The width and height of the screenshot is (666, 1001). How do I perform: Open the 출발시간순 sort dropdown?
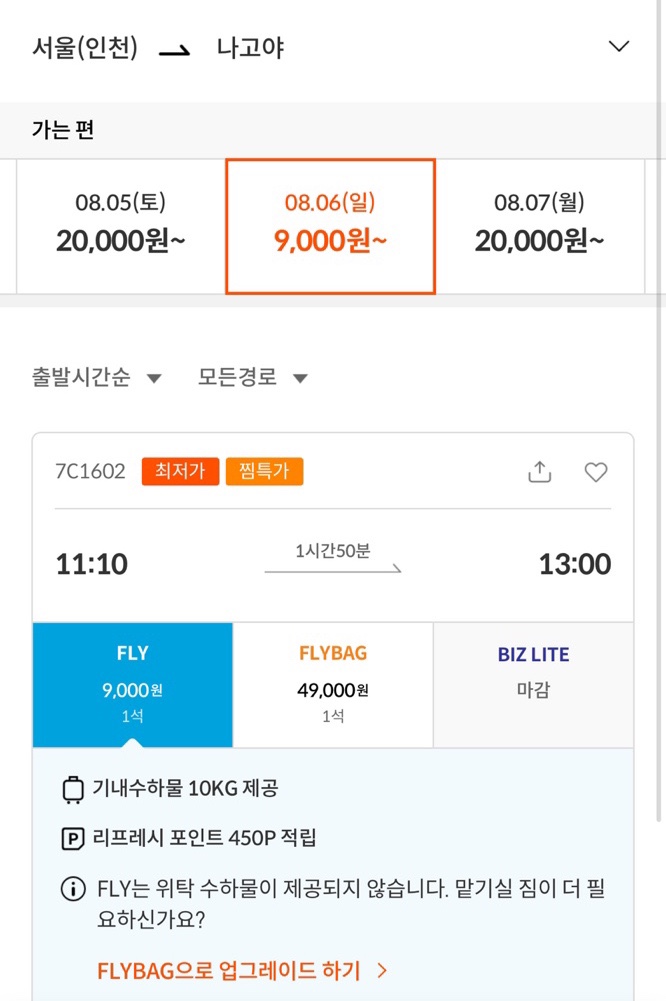tap(96, 378)
